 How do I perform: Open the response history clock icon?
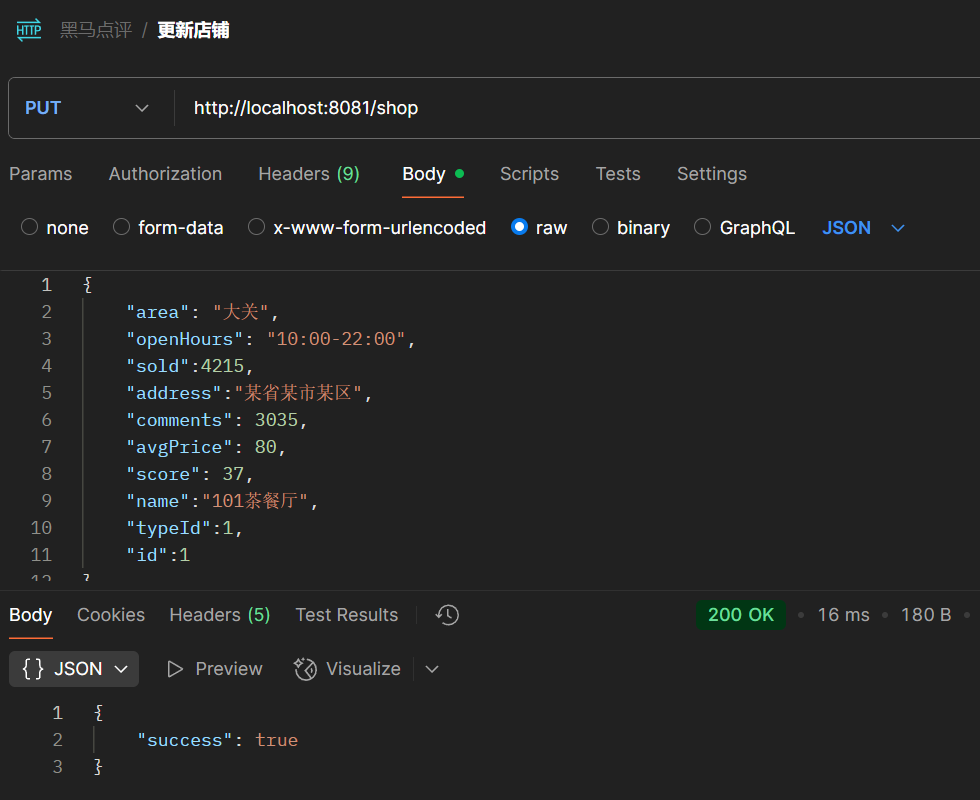click(447, 615)
